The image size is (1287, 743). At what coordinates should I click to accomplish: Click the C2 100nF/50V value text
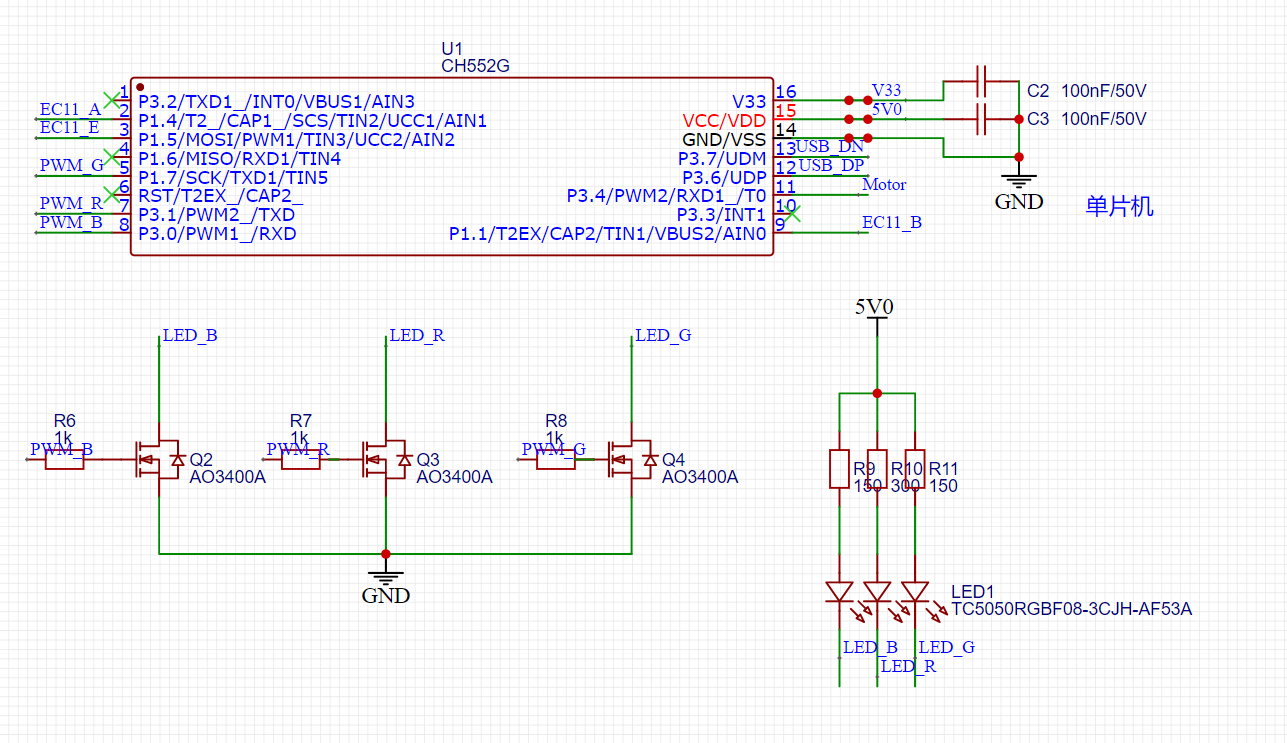[1103, 91]
